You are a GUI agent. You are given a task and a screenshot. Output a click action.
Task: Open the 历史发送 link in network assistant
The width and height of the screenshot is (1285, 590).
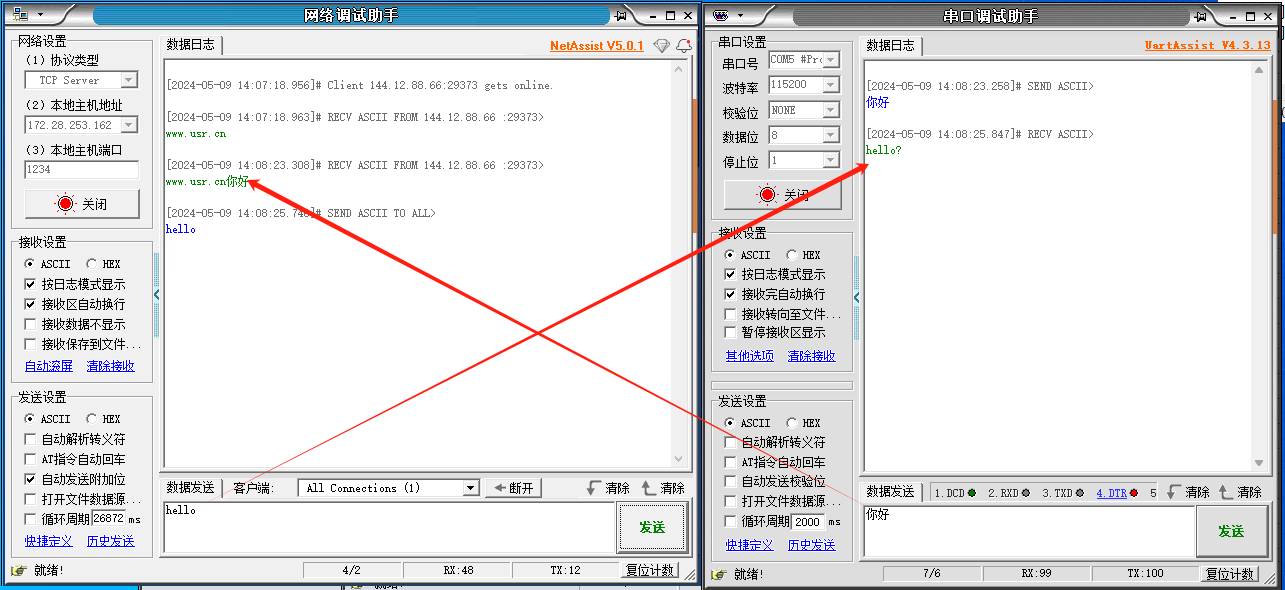[x=110, y=541]
